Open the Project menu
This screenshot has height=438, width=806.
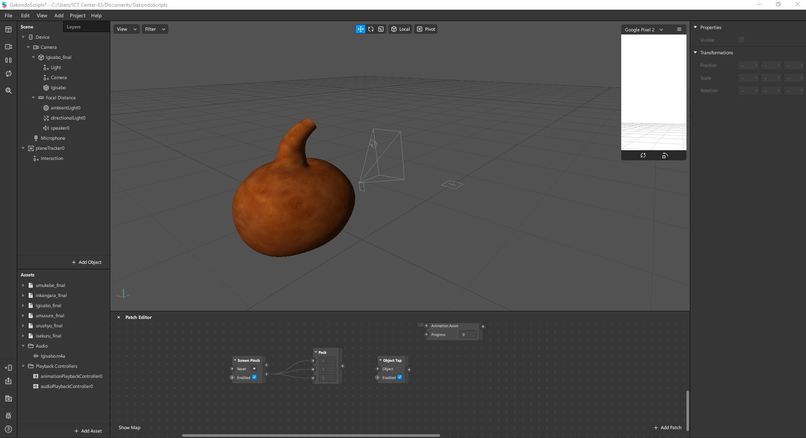77,15
